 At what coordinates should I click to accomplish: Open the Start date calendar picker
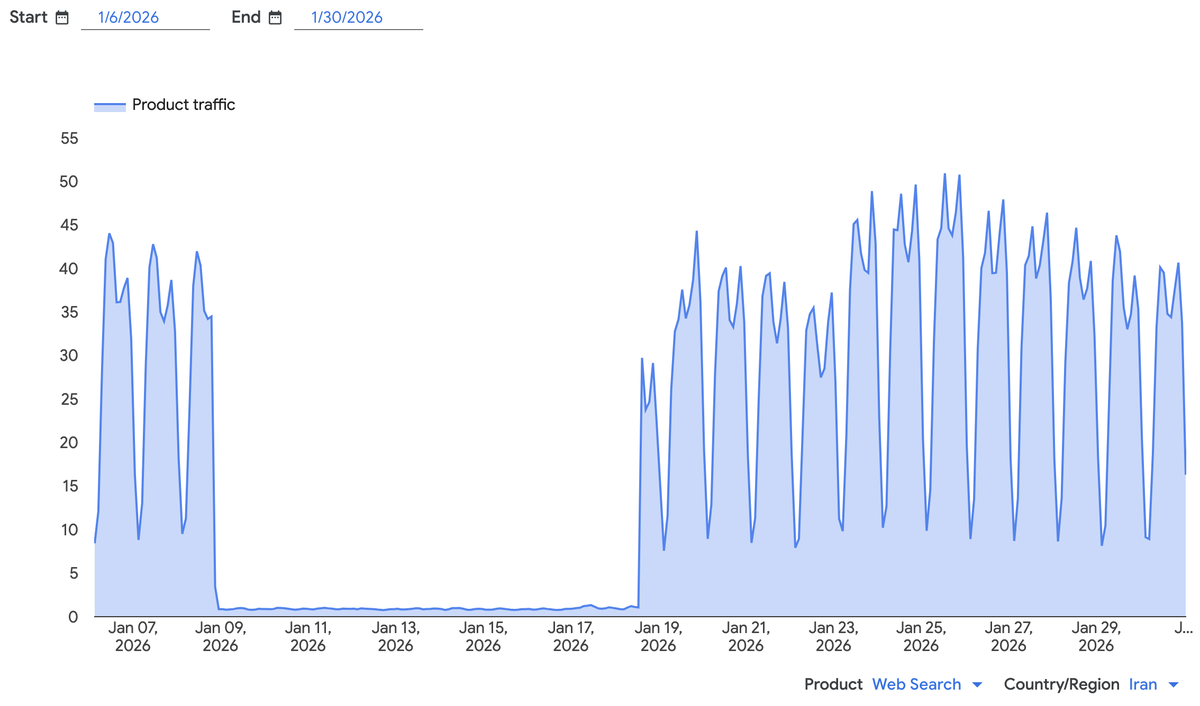click(x=60, y=16)
